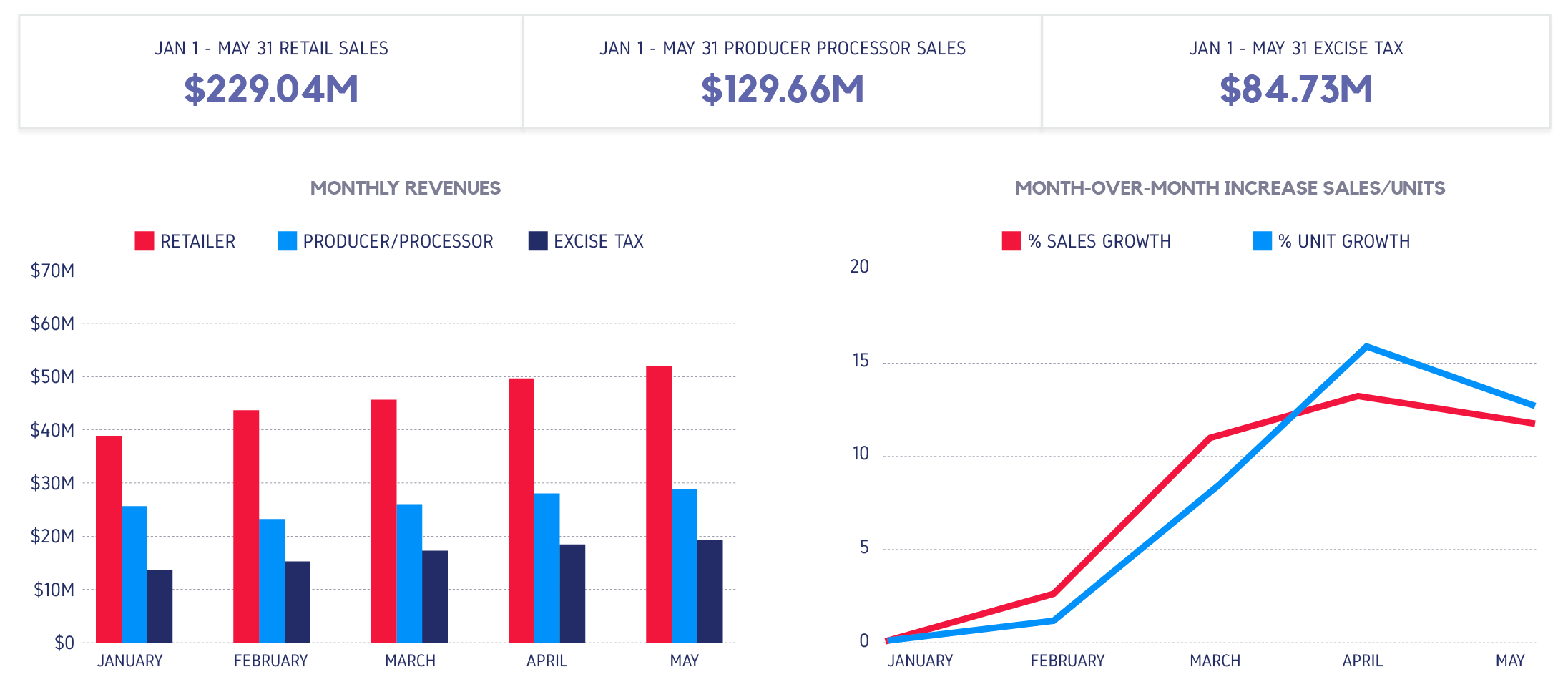
Task: Click the % SALES GROWTH legend marker
Action: 1011,241
